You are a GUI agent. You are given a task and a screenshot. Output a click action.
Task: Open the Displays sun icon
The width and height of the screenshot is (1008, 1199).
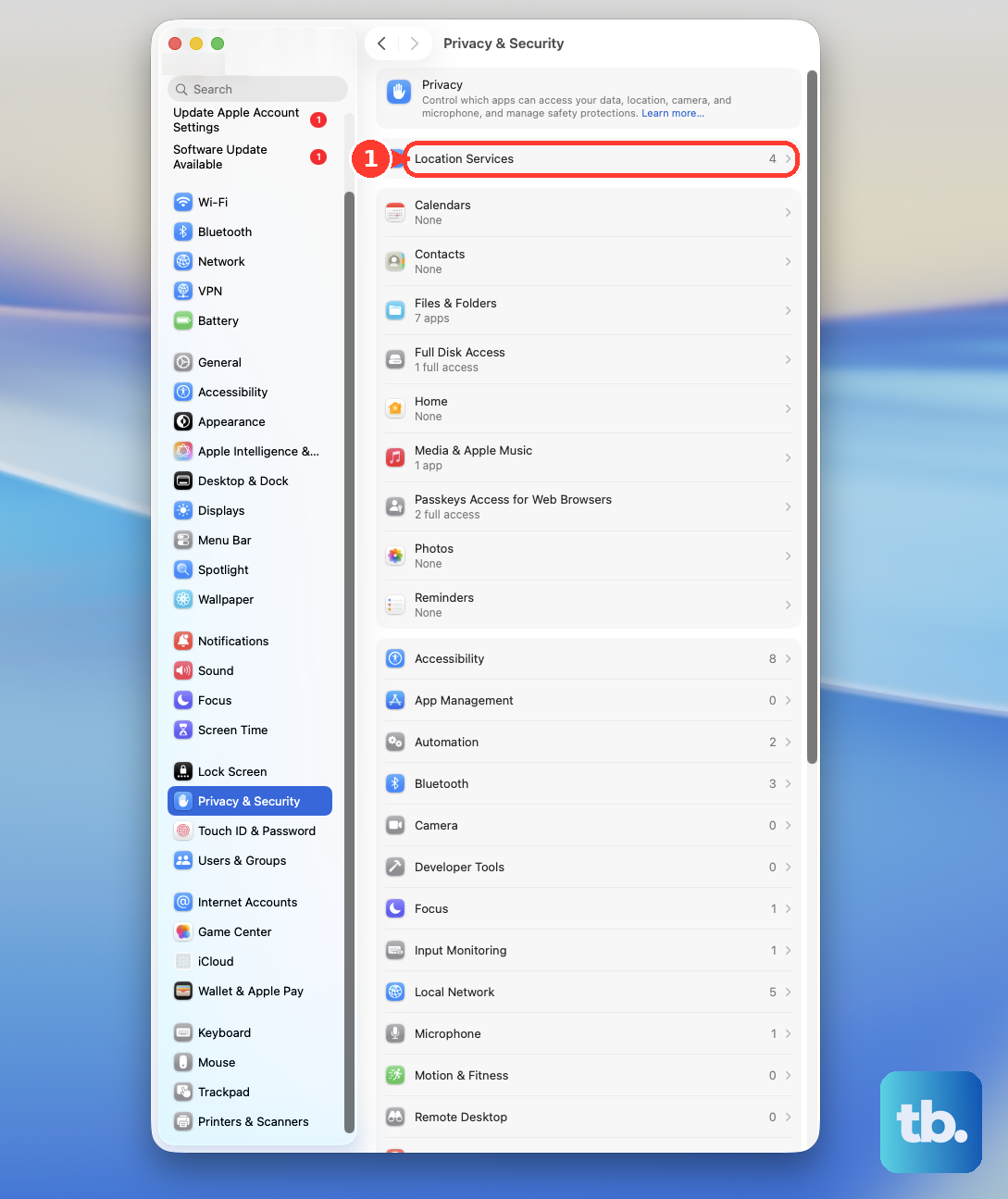[183, 510]
